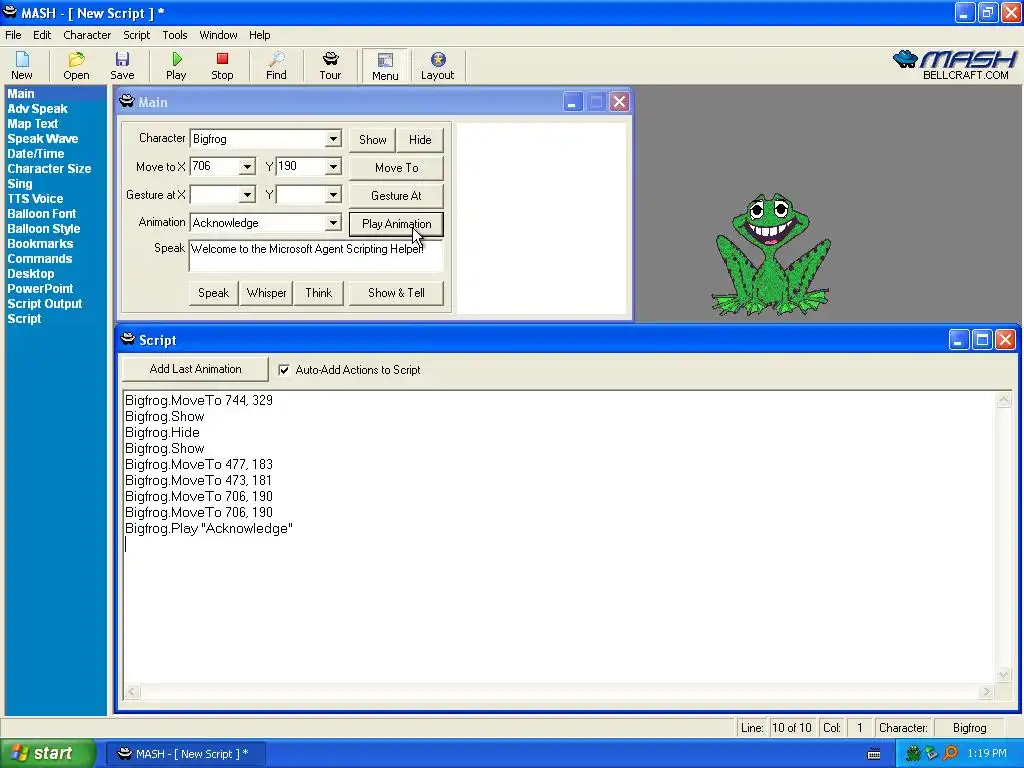
Task: Stop the script with the Stop icon
Action: 222,65
